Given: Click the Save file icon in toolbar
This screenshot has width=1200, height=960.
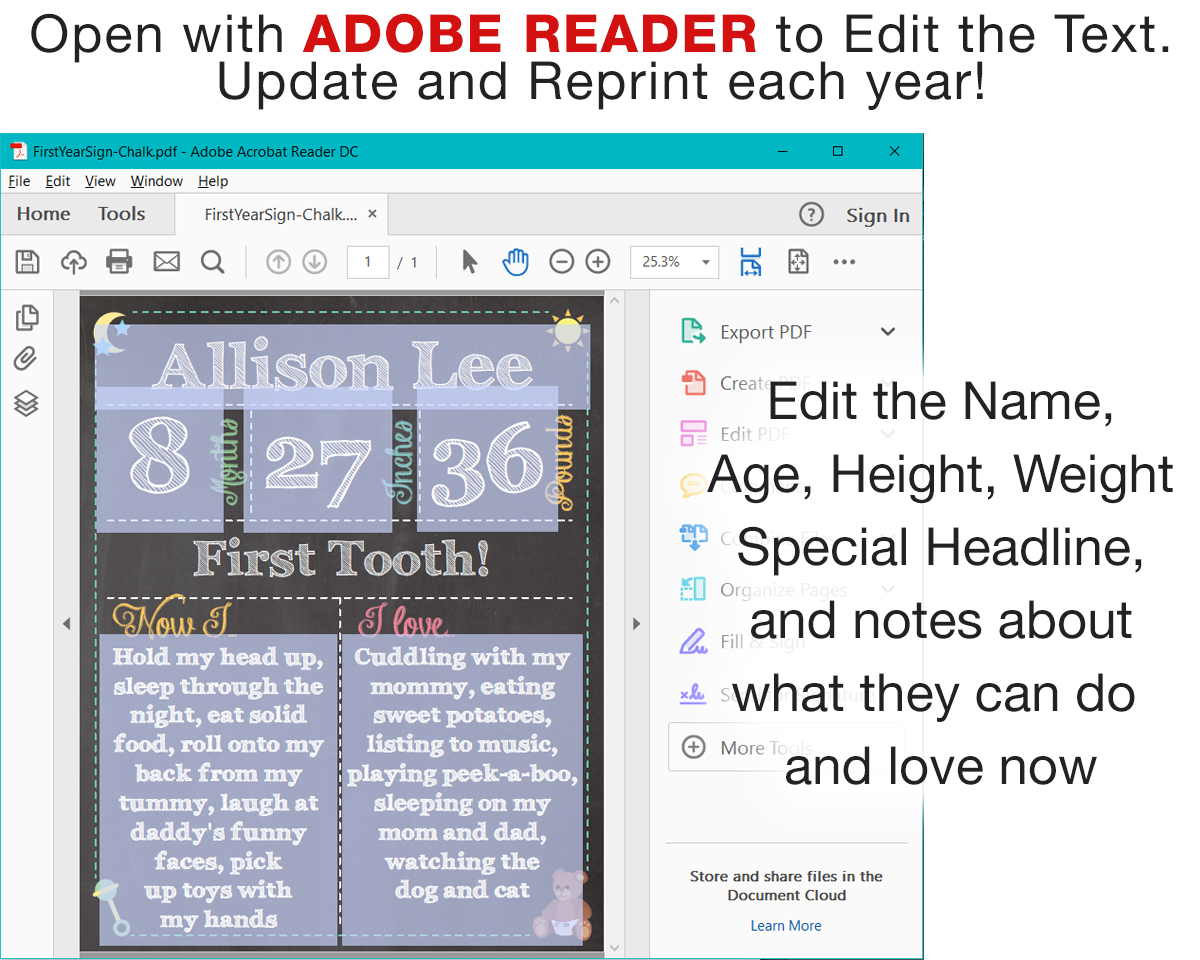Looking at the screenshot, I should (x=28, y=262).
